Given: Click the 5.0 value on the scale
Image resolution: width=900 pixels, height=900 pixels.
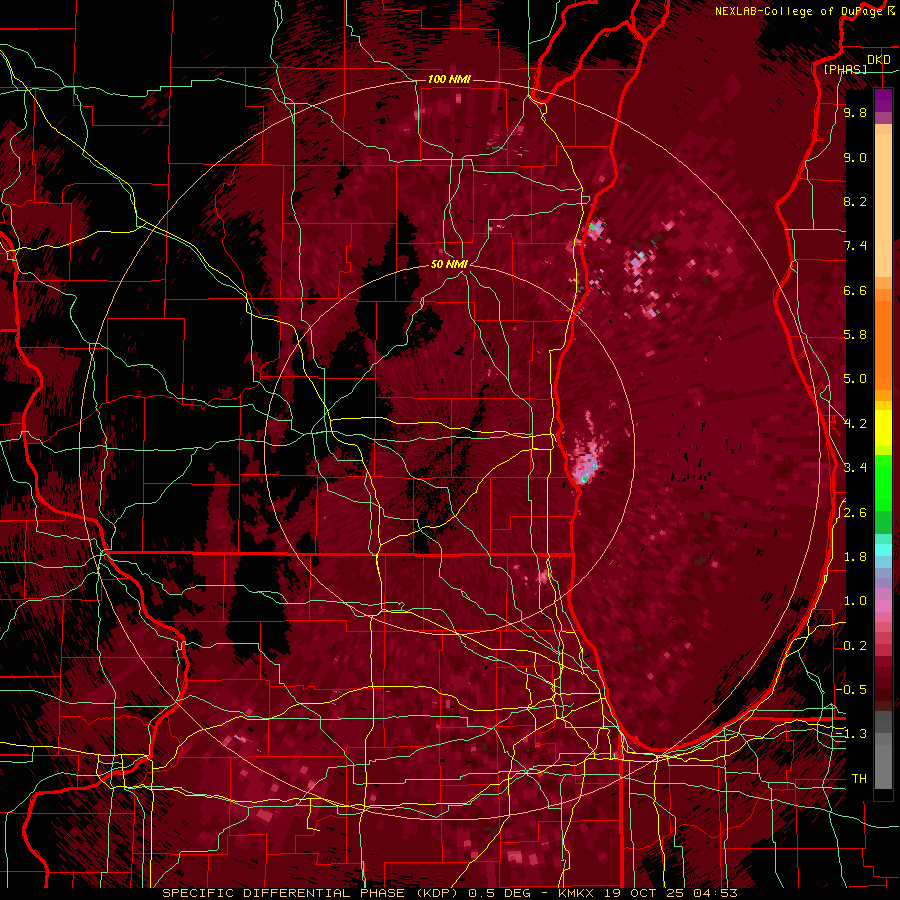Looking at the screenshot, I should click(855, 379).
